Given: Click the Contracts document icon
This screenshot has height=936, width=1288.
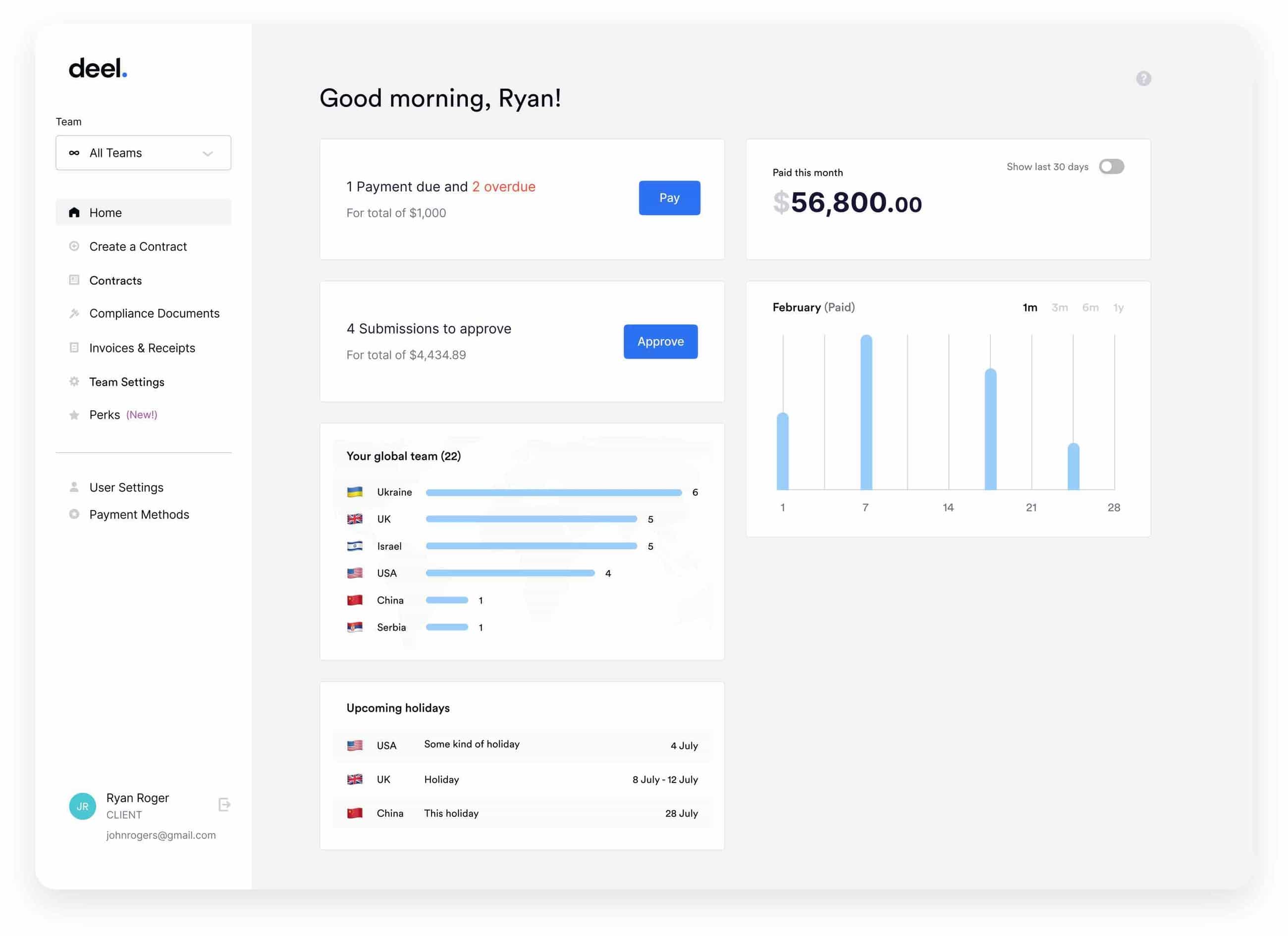Looking at the screenshot, I should [74, 279].
